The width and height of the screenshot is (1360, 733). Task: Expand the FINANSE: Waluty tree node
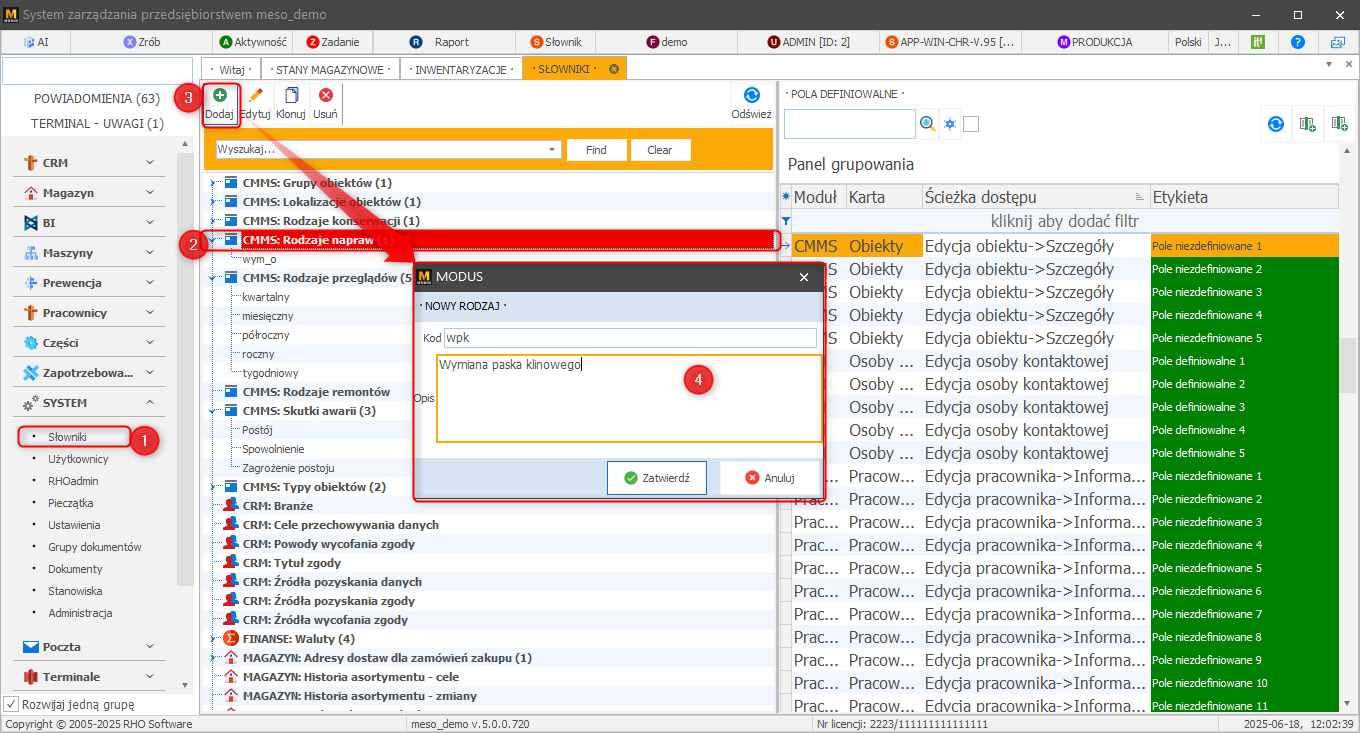click(212, 639)
